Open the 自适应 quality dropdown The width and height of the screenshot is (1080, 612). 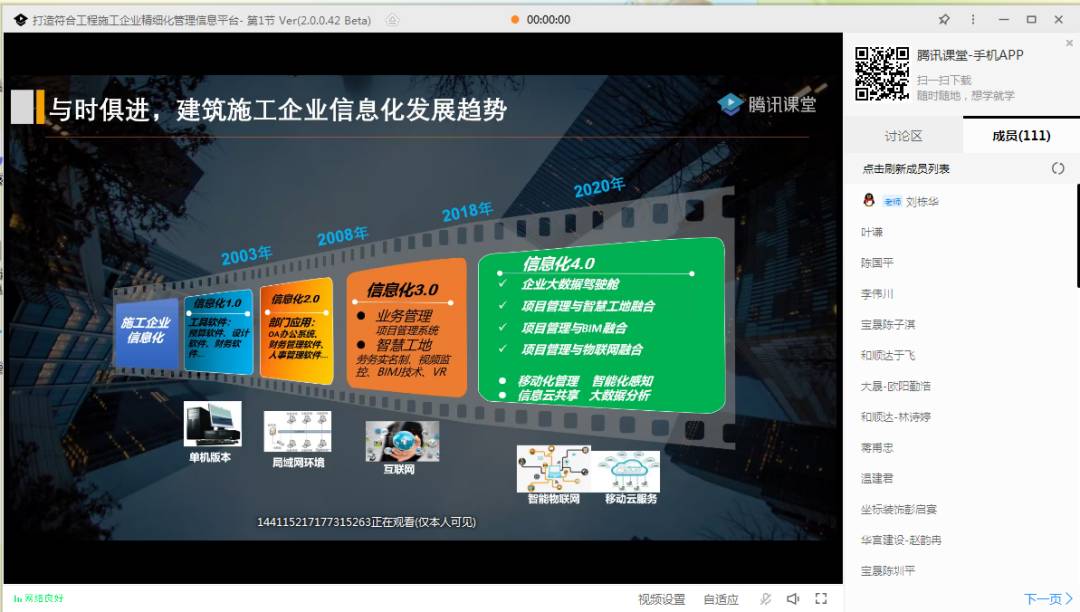tap(720, 598)
